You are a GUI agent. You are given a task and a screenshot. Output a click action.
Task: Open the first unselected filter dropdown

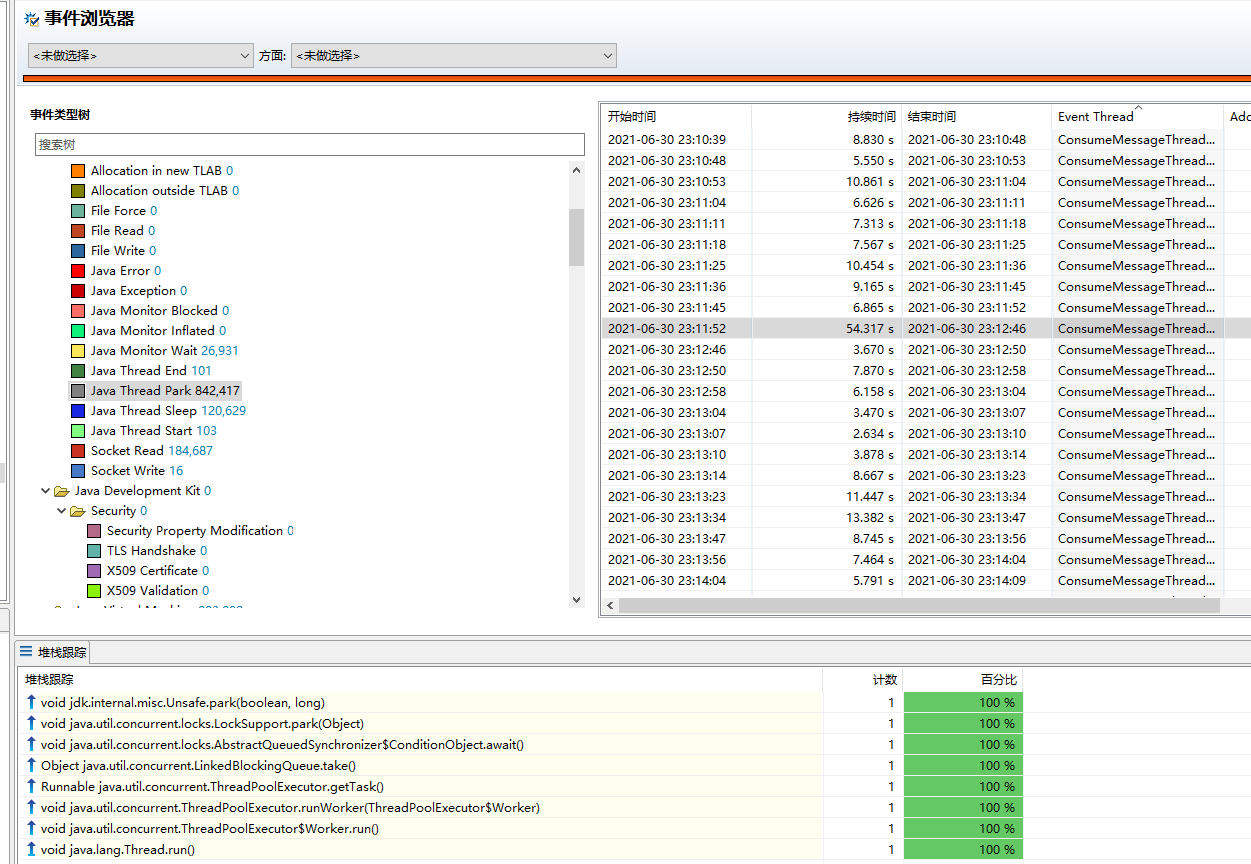pos(141,56)
